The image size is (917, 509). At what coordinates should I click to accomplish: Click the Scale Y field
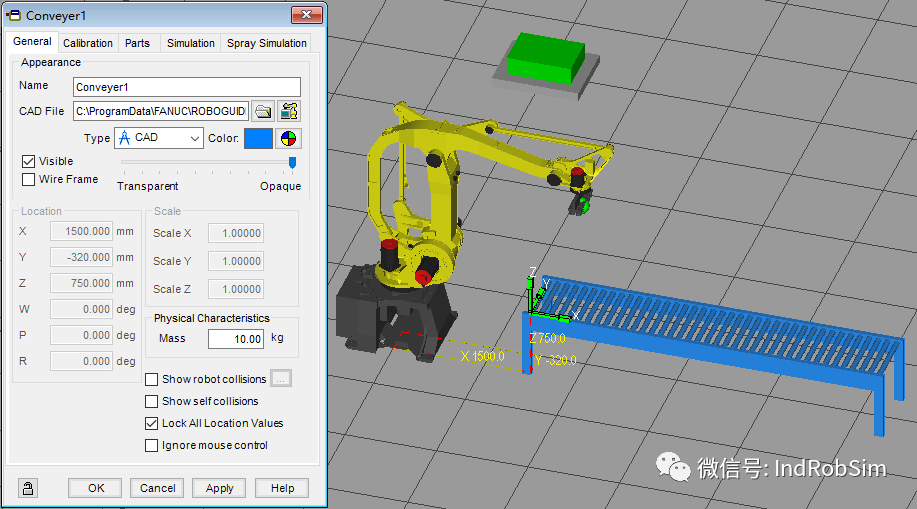[x=236, y=262]
